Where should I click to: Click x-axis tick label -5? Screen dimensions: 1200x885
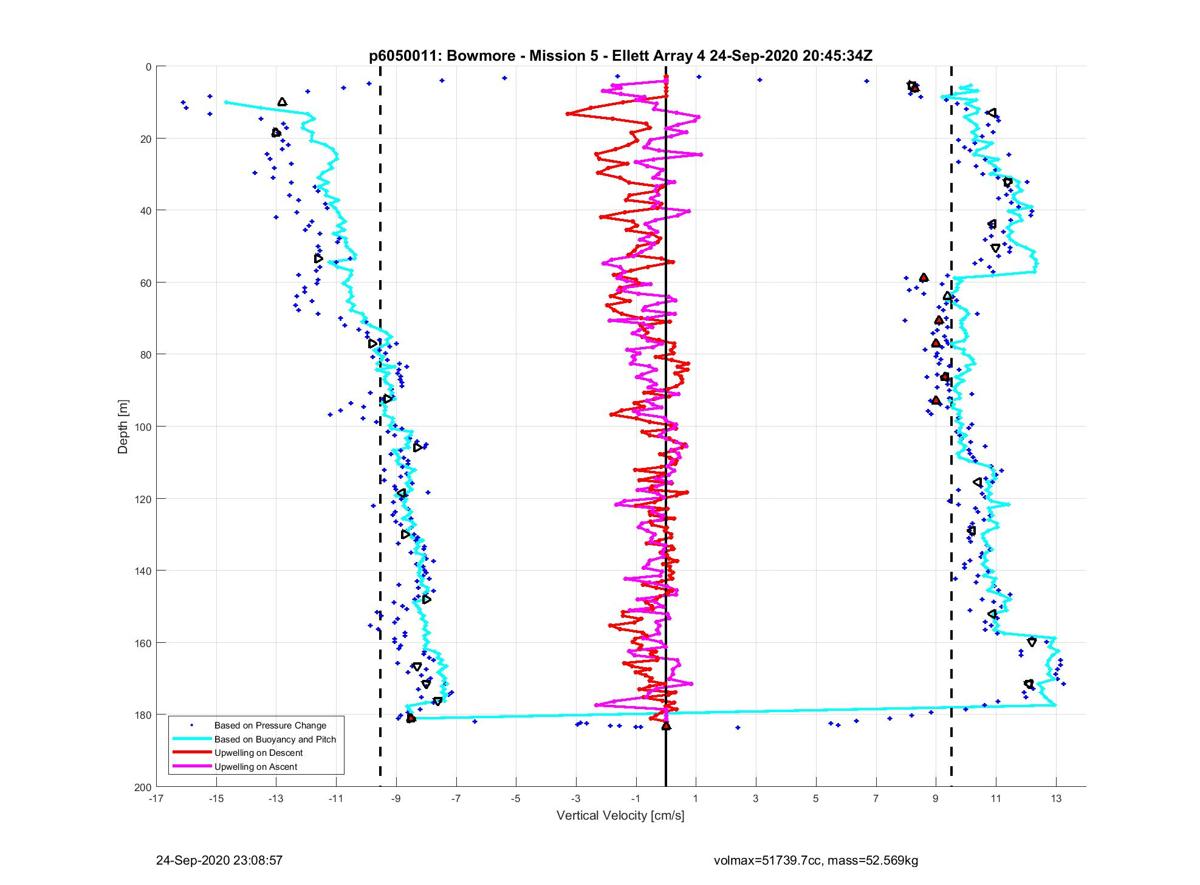point(516,799)
